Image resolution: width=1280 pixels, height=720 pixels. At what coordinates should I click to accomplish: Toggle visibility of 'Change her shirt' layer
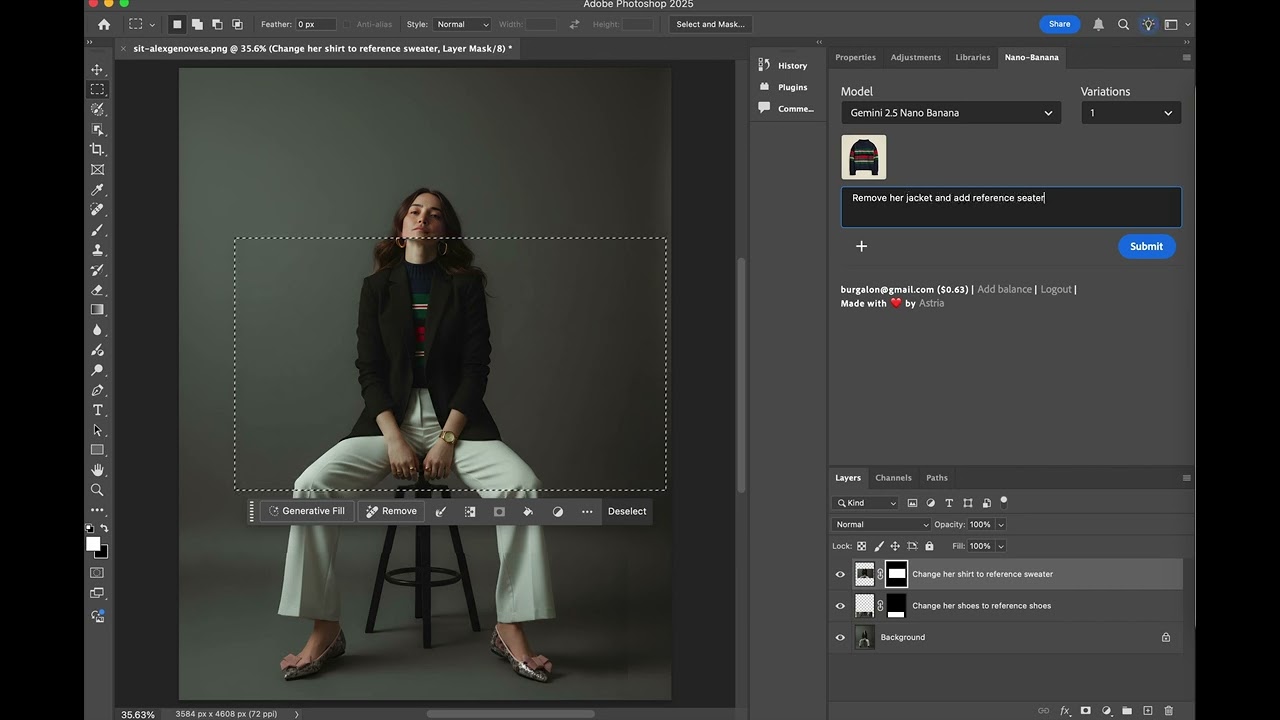[x=840, y=574]
